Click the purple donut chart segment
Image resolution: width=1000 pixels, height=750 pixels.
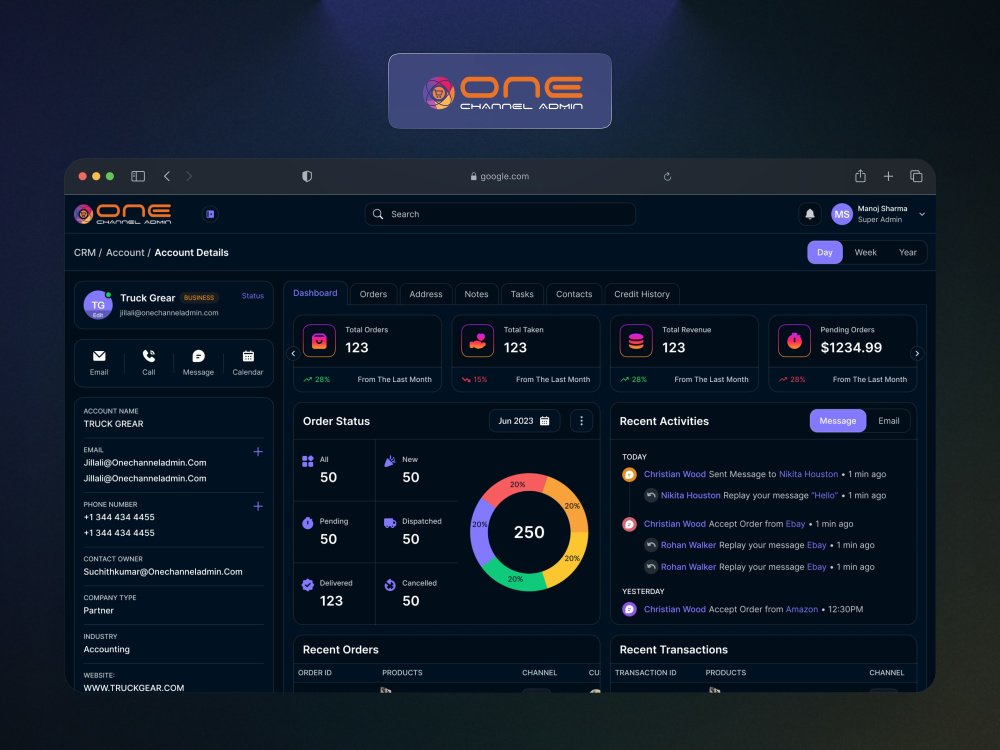[x=480, y=531]
